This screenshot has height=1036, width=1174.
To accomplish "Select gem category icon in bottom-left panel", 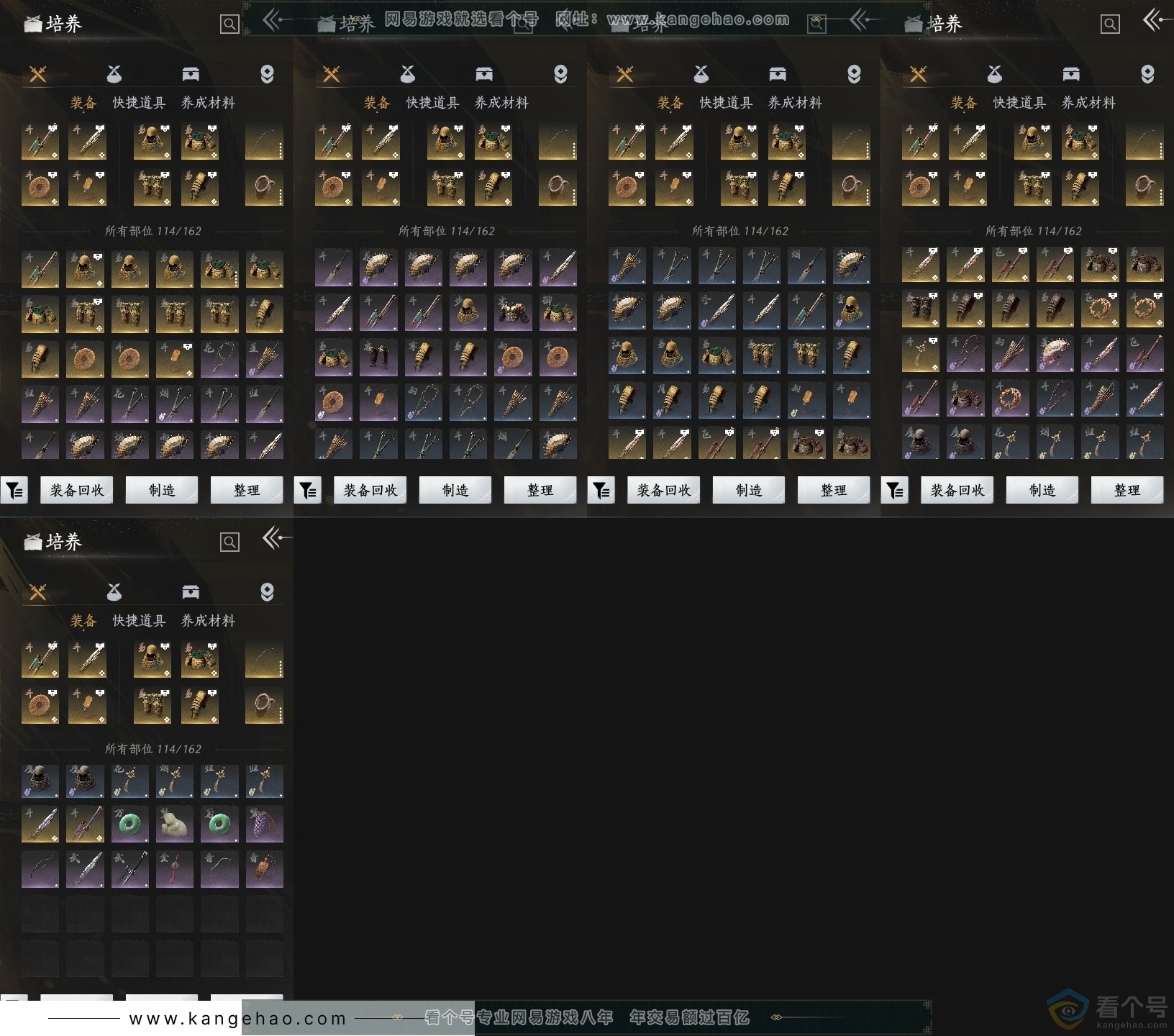I will (x=267, y=592).
